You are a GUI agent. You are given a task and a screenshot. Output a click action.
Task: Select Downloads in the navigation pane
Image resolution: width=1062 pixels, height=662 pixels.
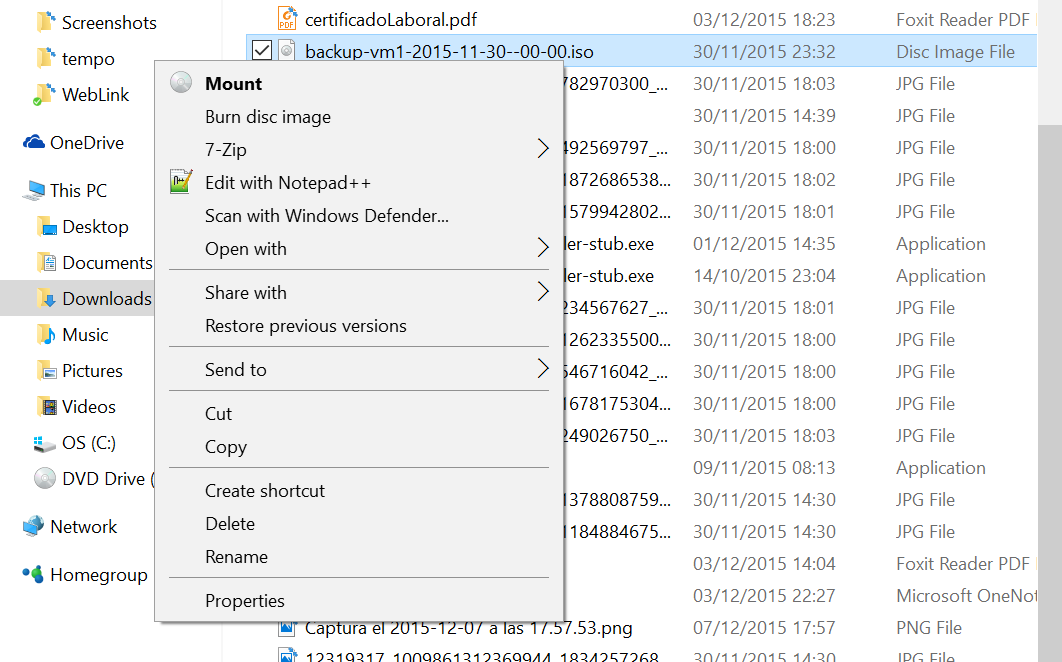(106, 299)
